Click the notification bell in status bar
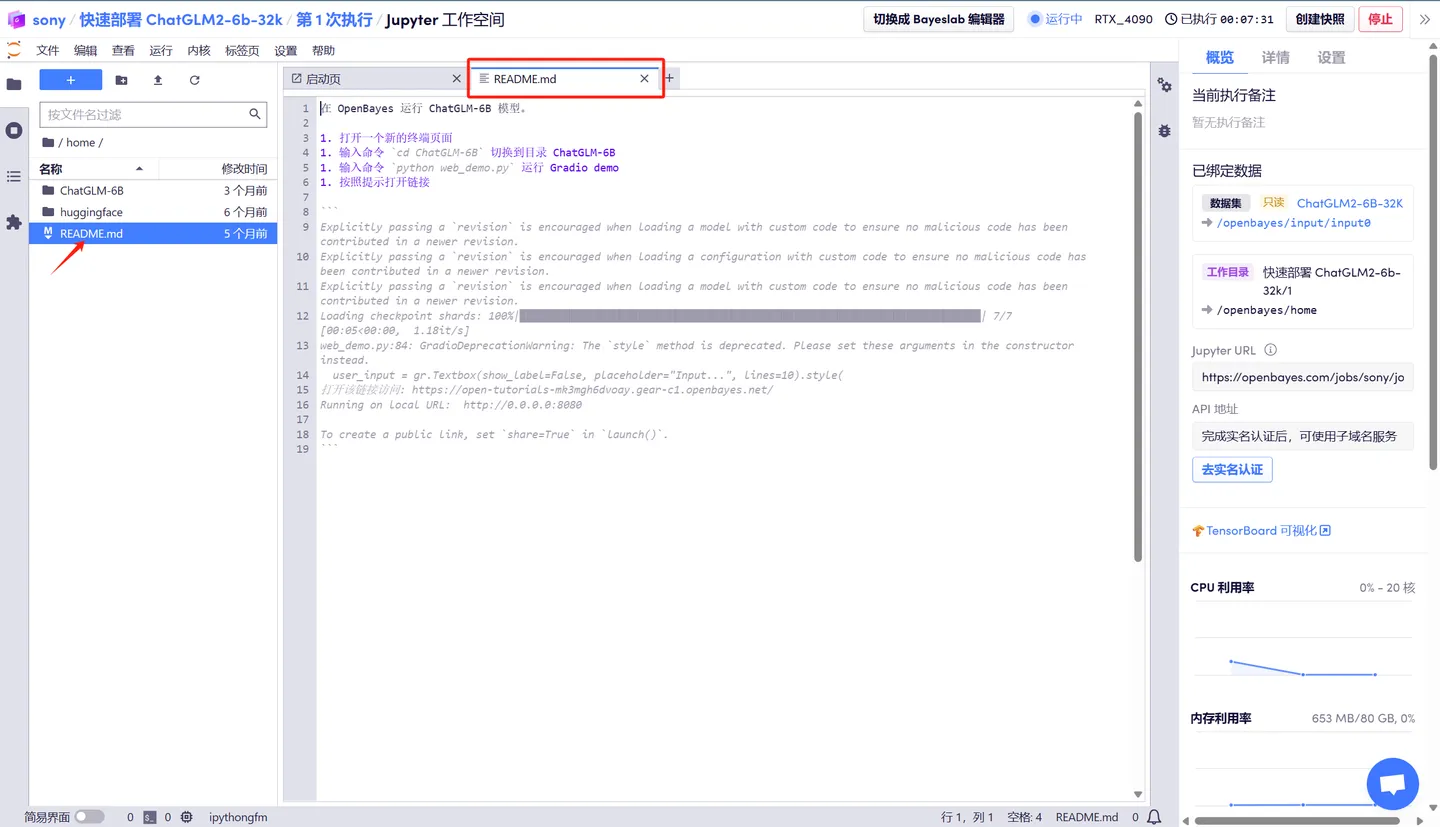 tap(1154, 817)
